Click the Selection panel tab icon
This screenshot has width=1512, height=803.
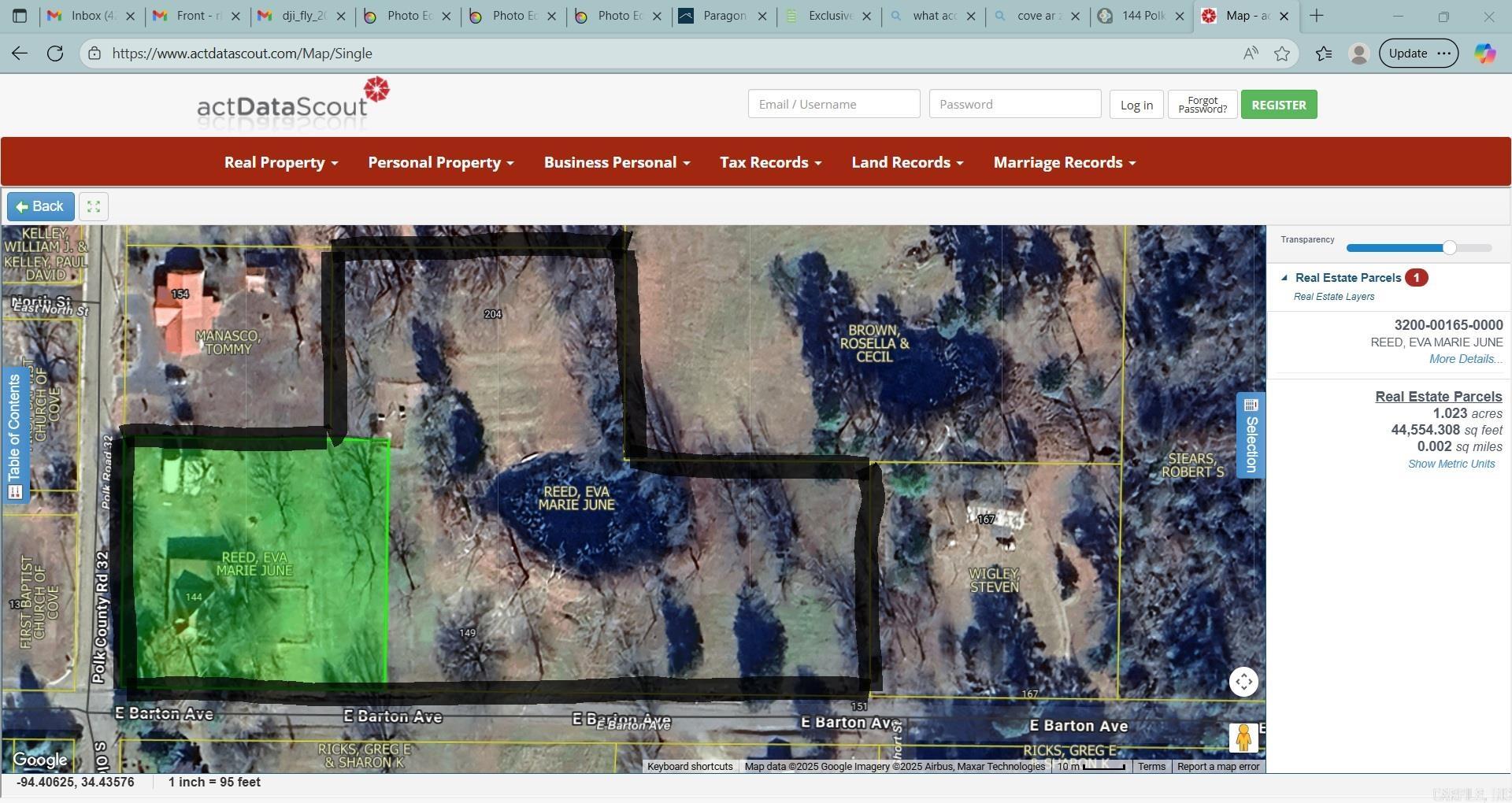point(1251,435)
